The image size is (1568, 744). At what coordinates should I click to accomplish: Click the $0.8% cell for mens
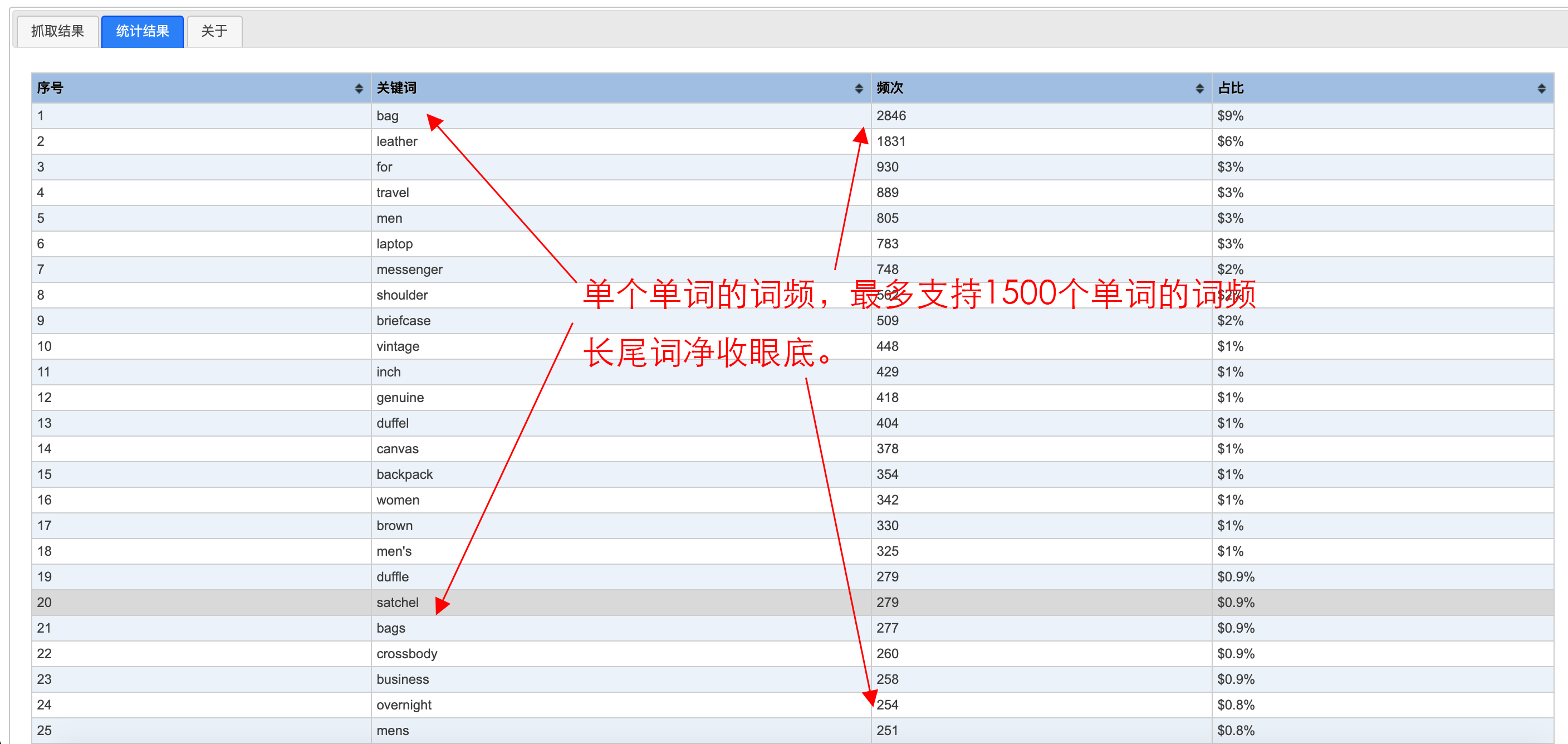1235,730
